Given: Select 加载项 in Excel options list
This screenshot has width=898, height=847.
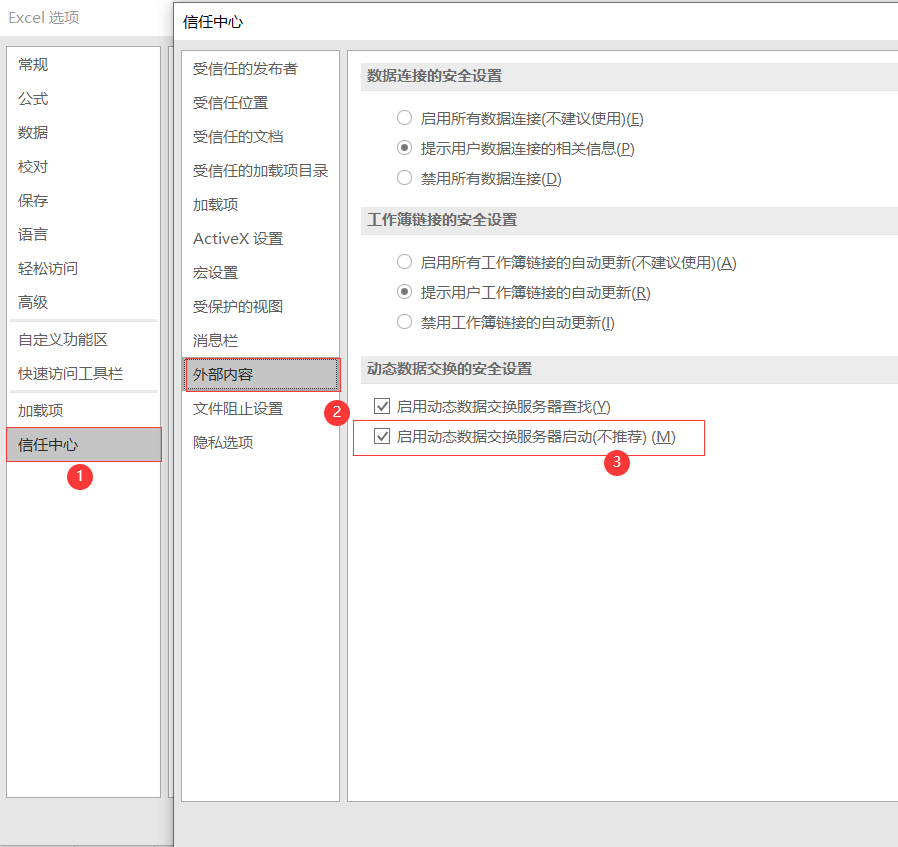Looking at the screenshot, I should 84,411.
